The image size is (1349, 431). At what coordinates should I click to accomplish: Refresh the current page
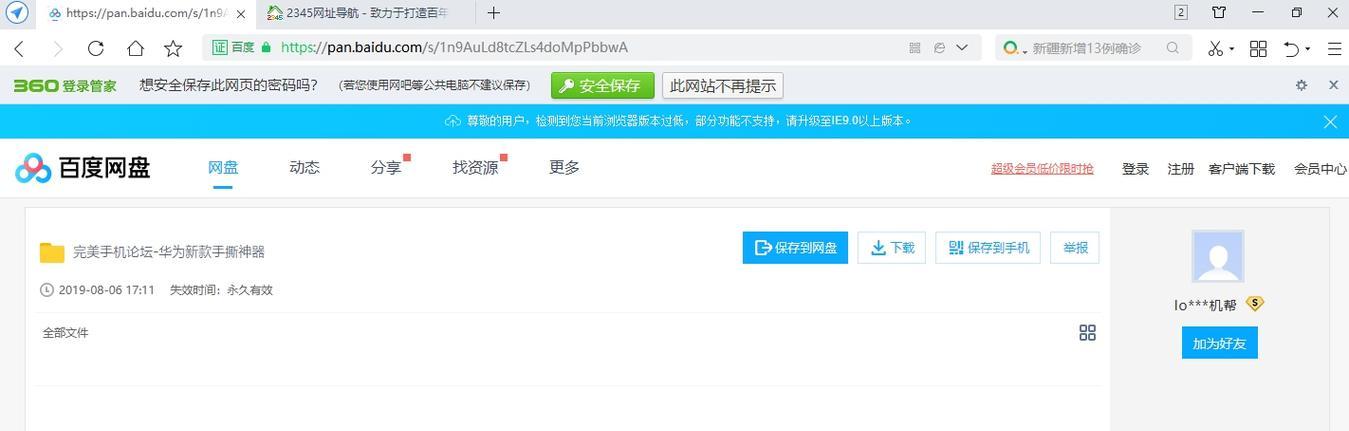point(96,48)
